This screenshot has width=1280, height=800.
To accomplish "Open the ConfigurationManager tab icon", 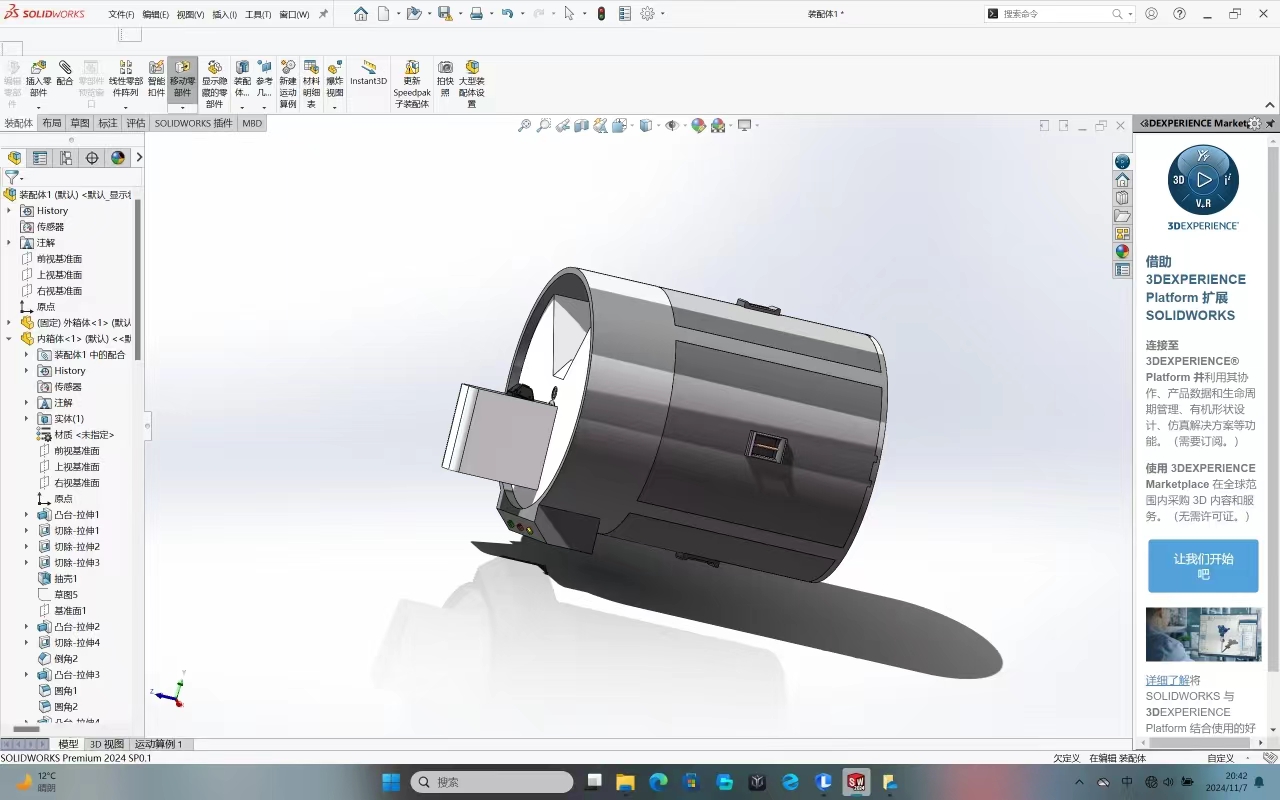I will pyautogui.click(x=66, y=158).
